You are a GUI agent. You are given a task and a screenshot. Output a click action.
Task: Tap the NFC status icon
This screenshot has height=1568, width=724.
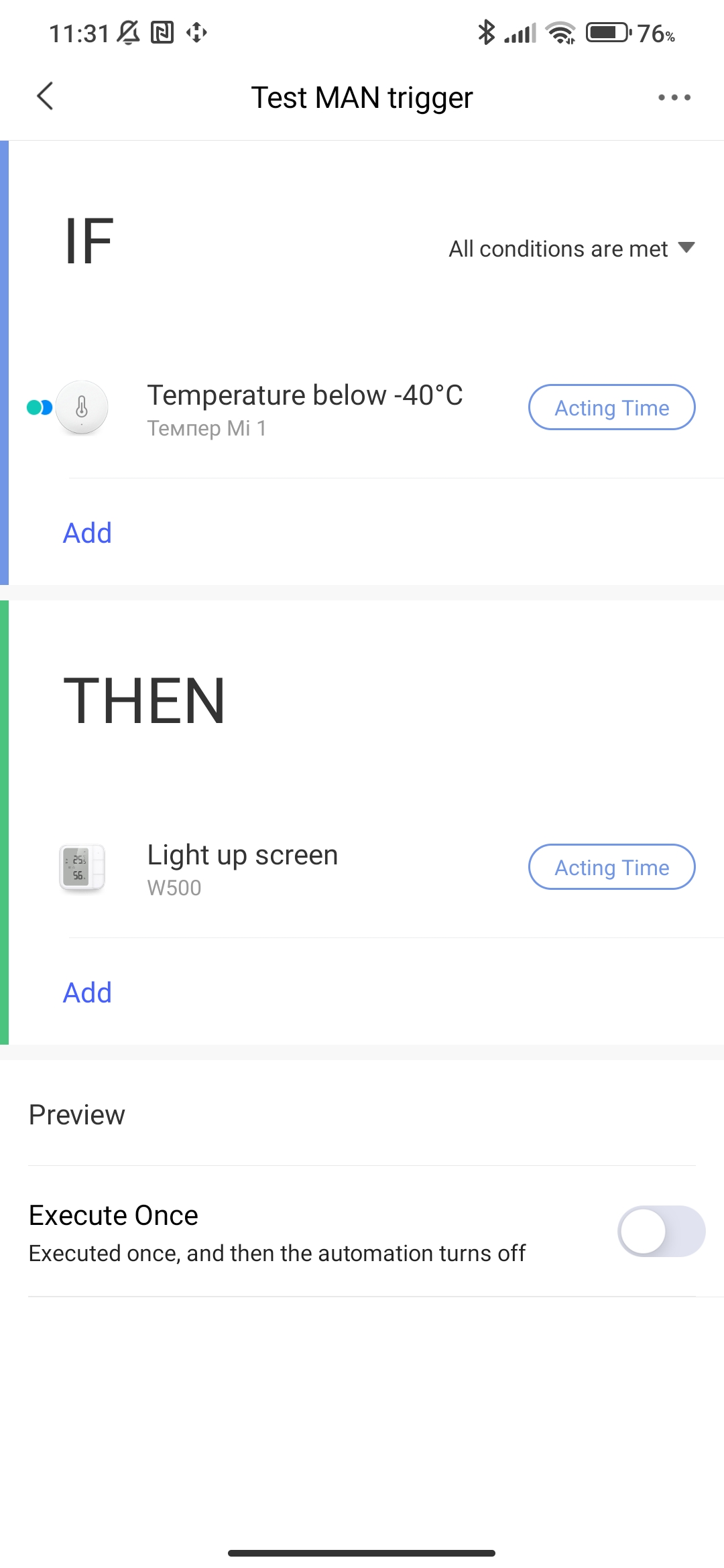click(x=162, y=32)
